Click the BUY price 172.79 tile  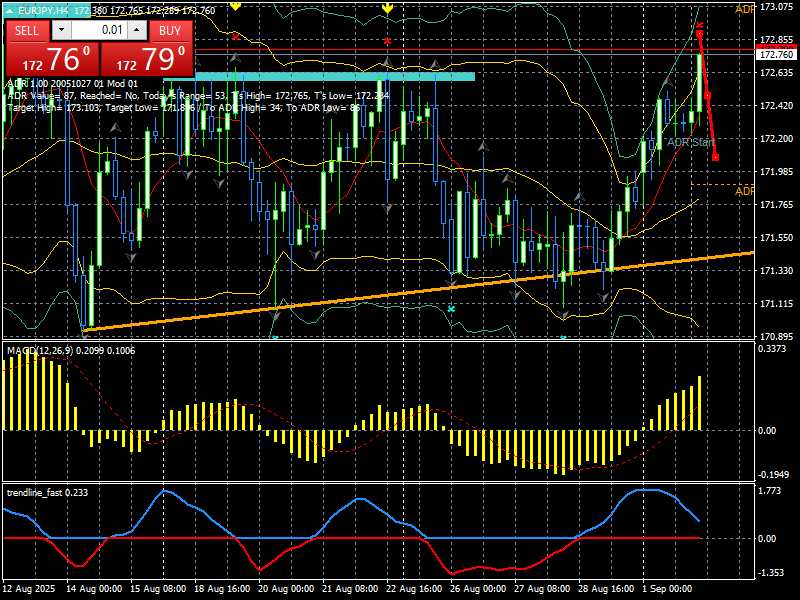point(147,59)
